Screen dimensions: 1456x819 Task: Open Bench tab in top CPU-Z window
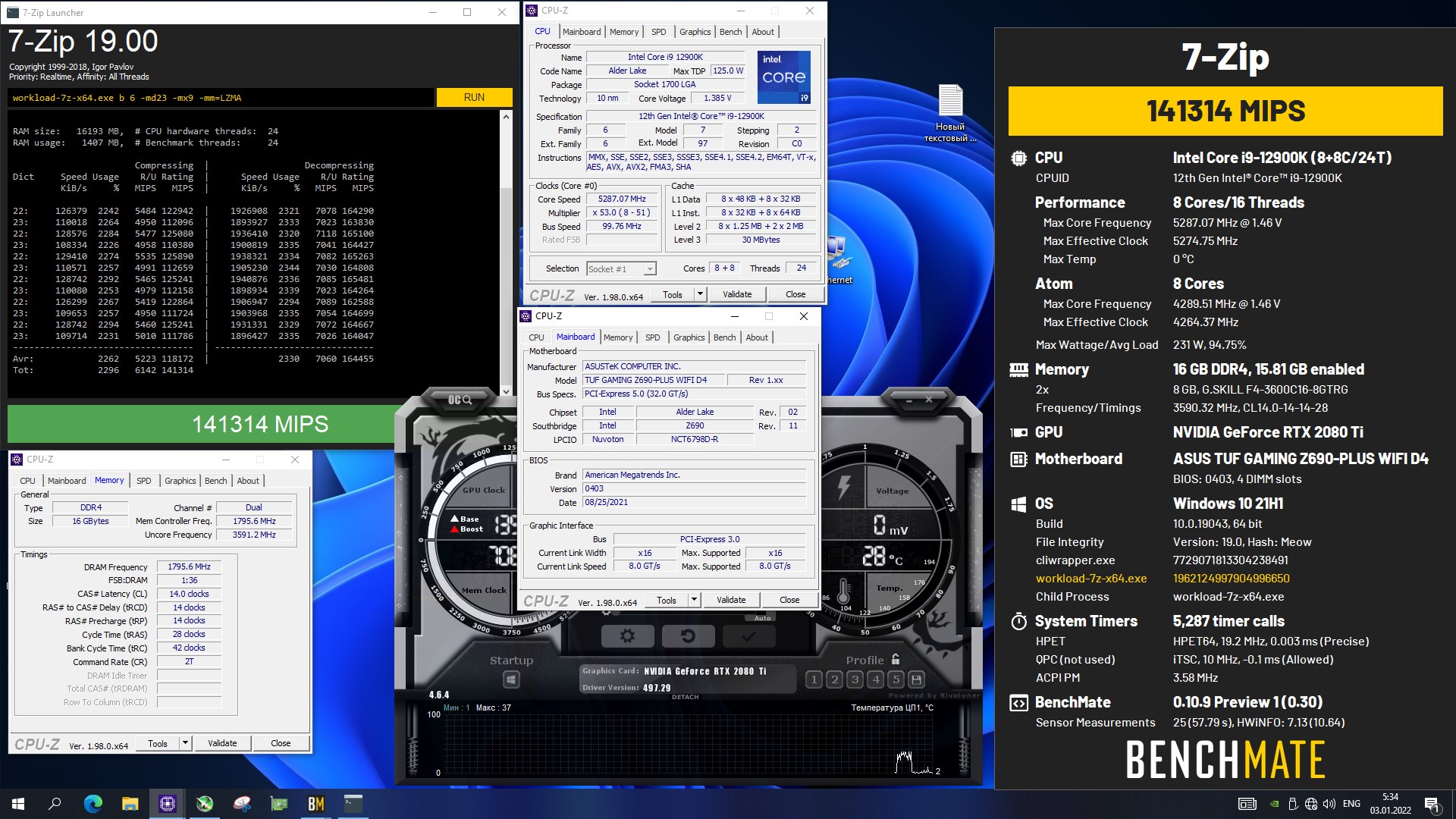click(731, 32)
